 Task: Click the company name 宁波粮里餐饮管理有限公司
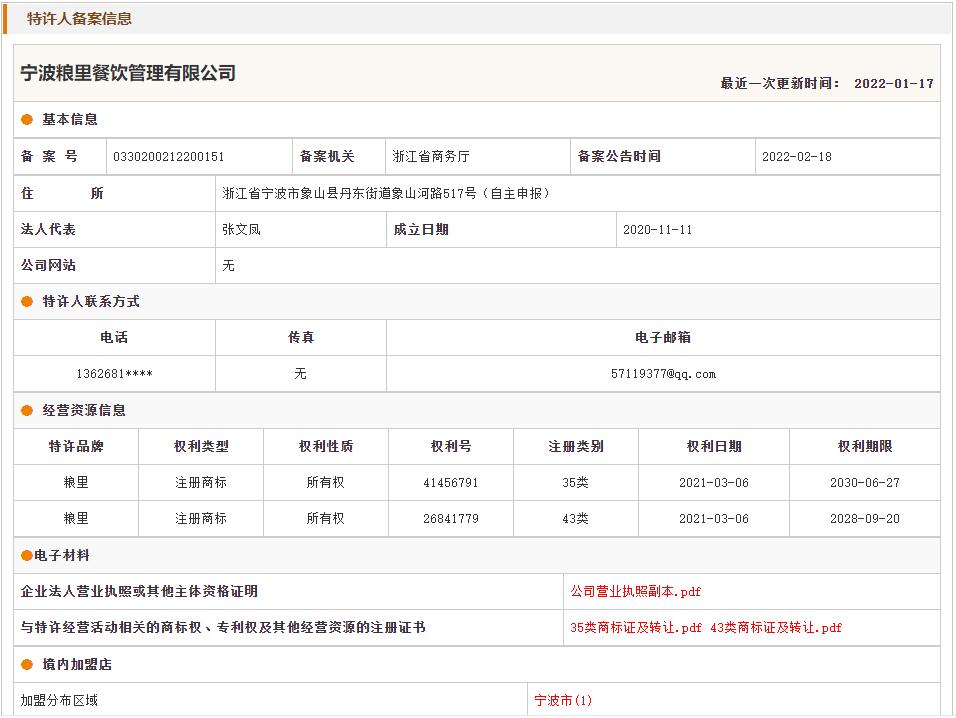(x=128, y=73)
